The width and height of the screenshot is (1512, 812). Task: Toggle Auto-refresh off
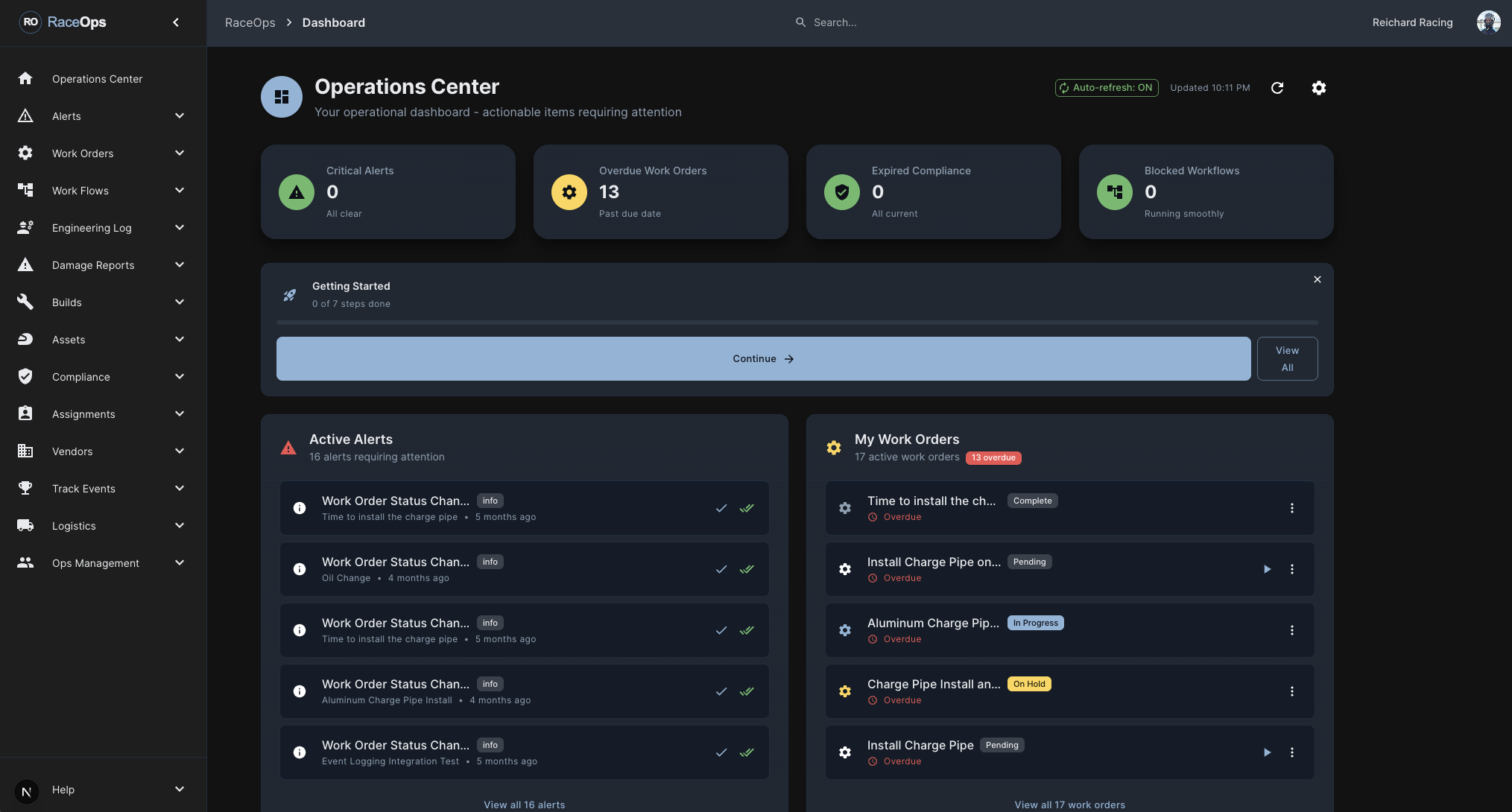tap(1106, 87)
